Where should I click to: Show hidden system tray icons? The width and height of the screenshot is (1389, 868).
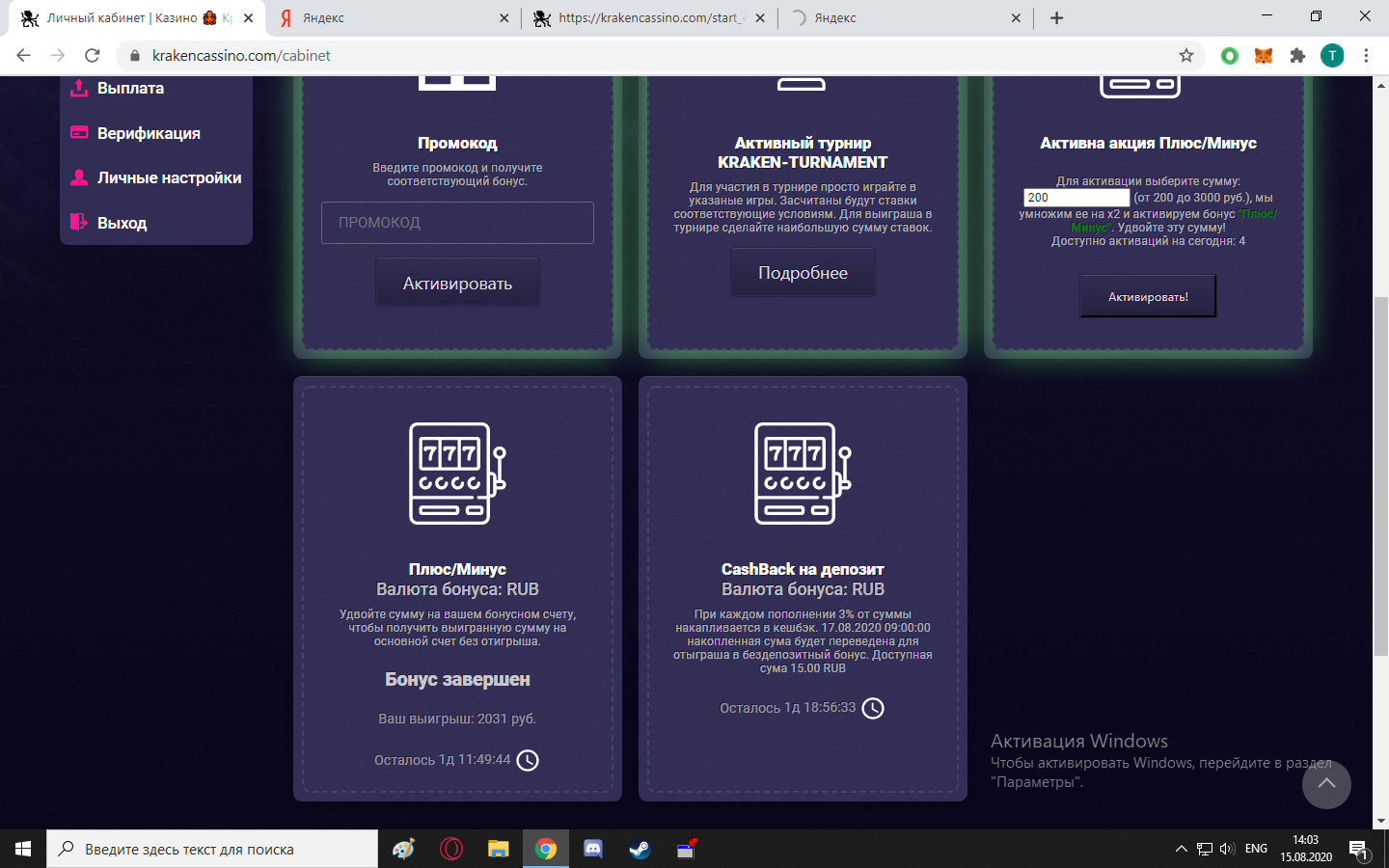point(1181,850)
